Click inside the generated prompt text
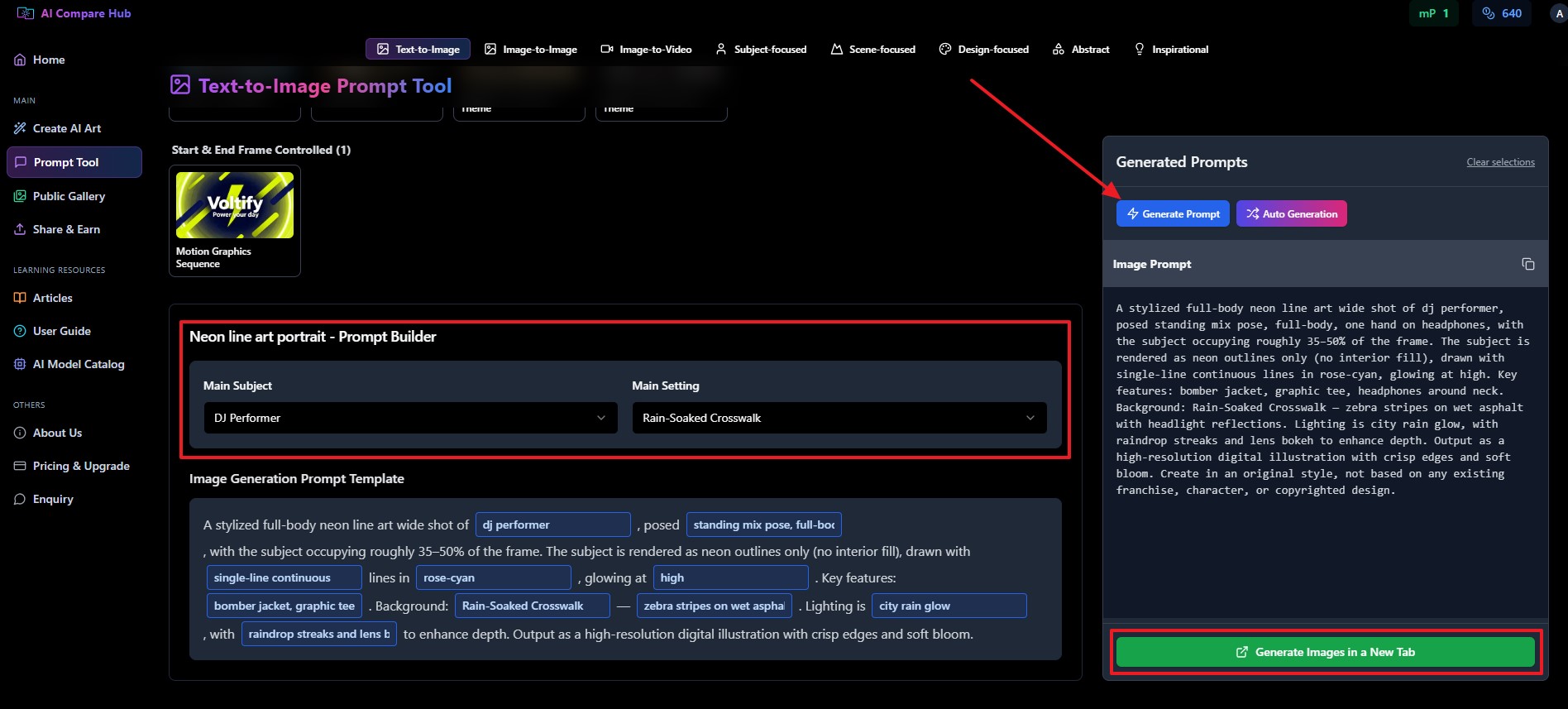1568x709 pixels. [x=1323, y=399]
